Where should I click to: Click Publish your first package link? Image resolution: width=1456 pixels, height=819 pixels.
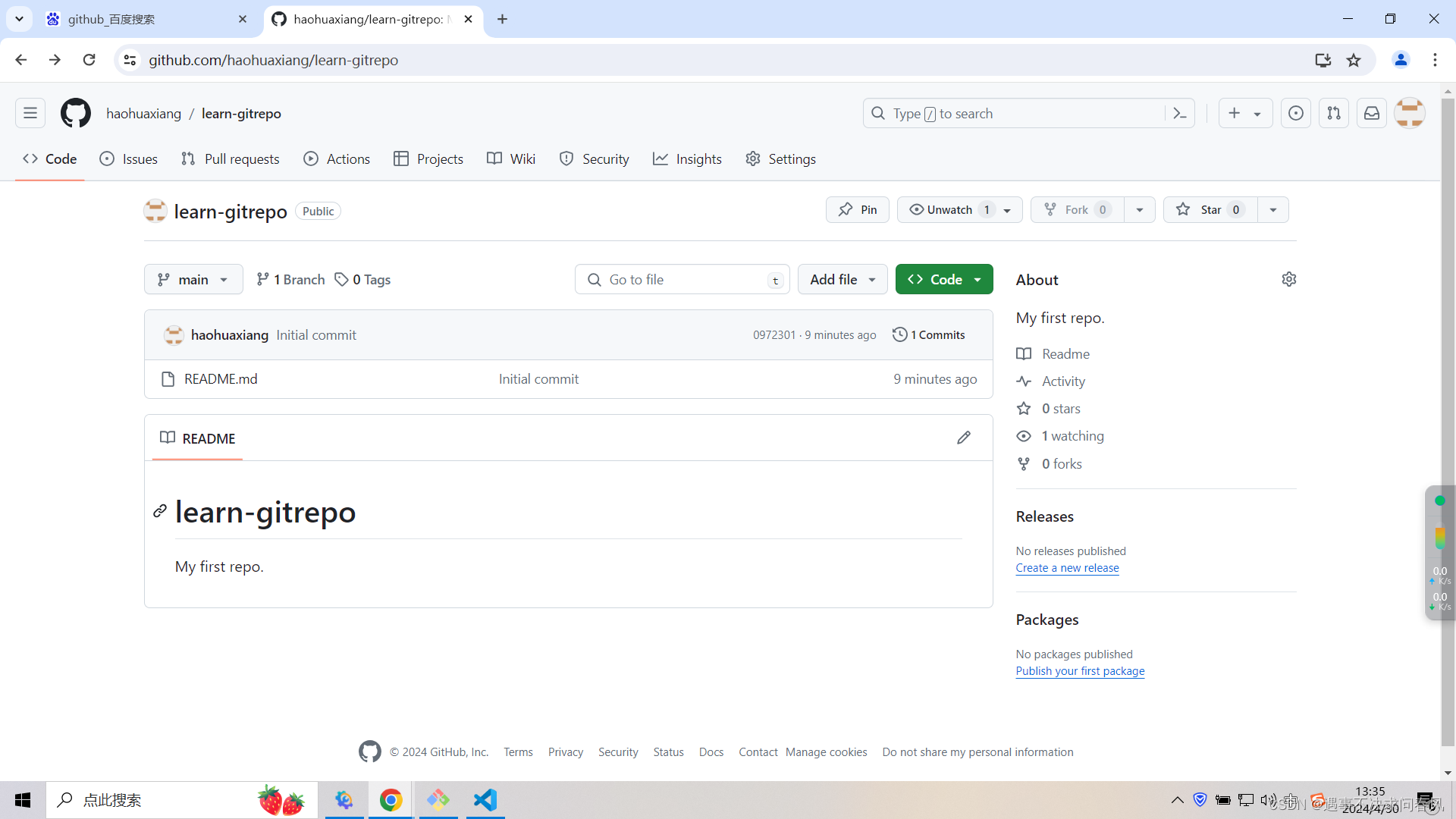click(1080, 670)
